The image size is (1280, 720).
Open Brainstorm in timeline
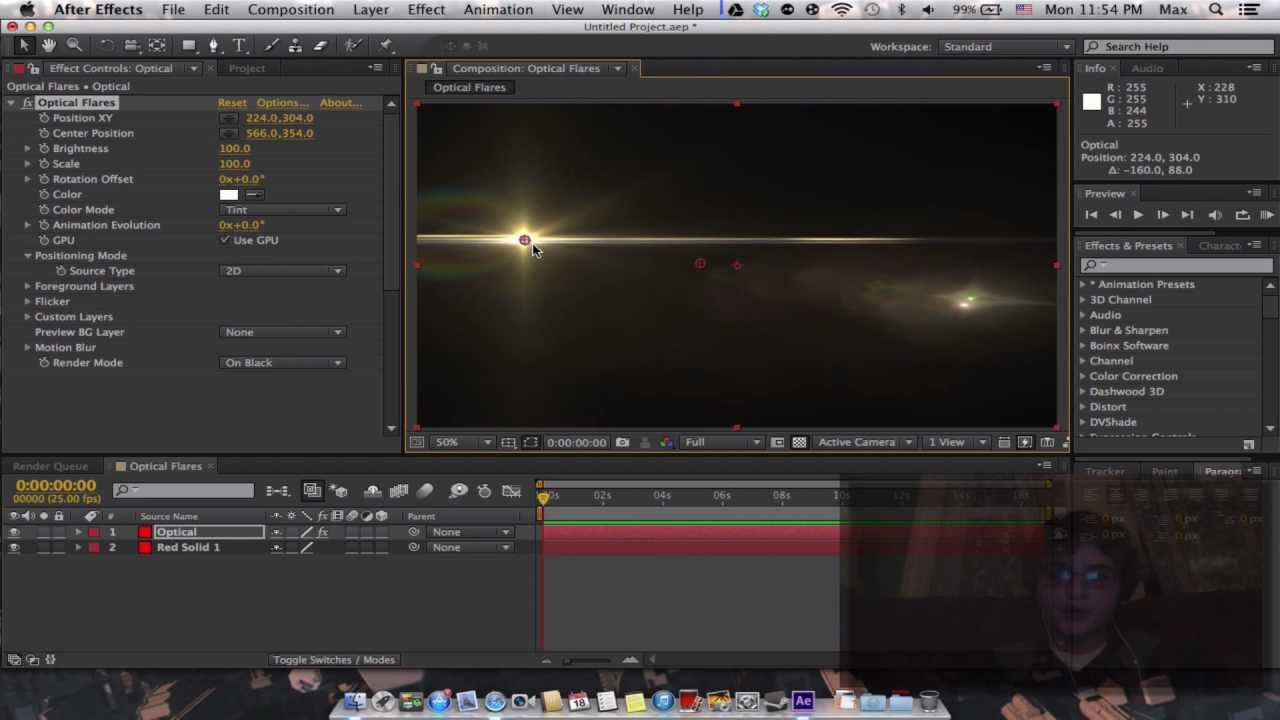point(458,490)
